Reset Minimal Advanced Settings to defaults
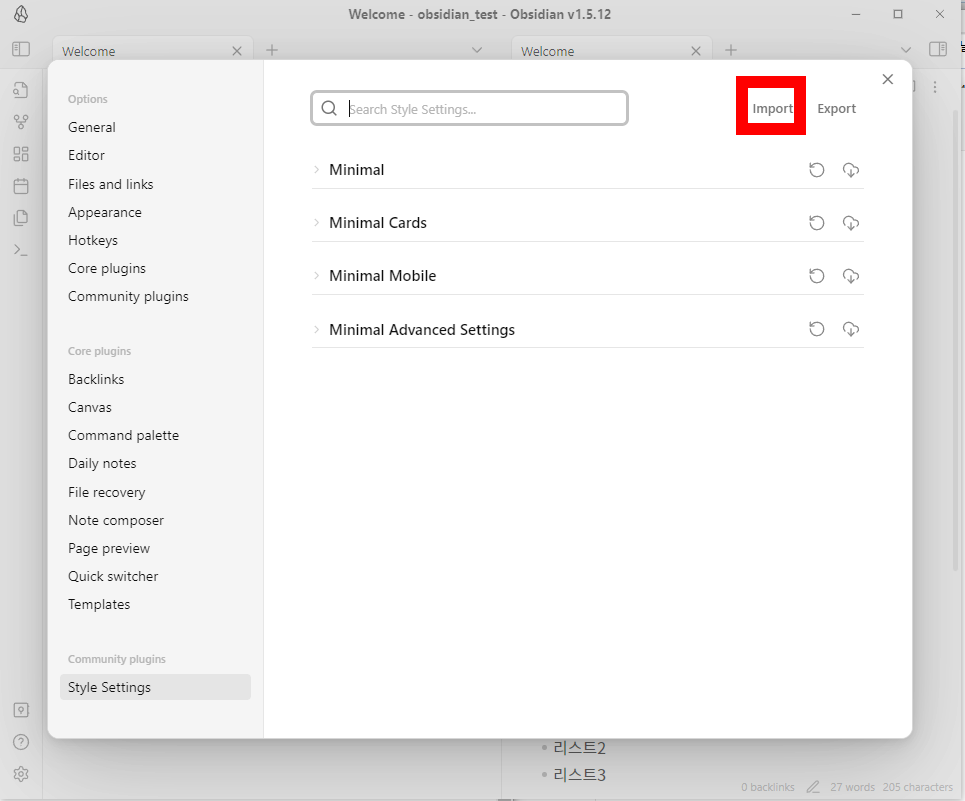 817,329
